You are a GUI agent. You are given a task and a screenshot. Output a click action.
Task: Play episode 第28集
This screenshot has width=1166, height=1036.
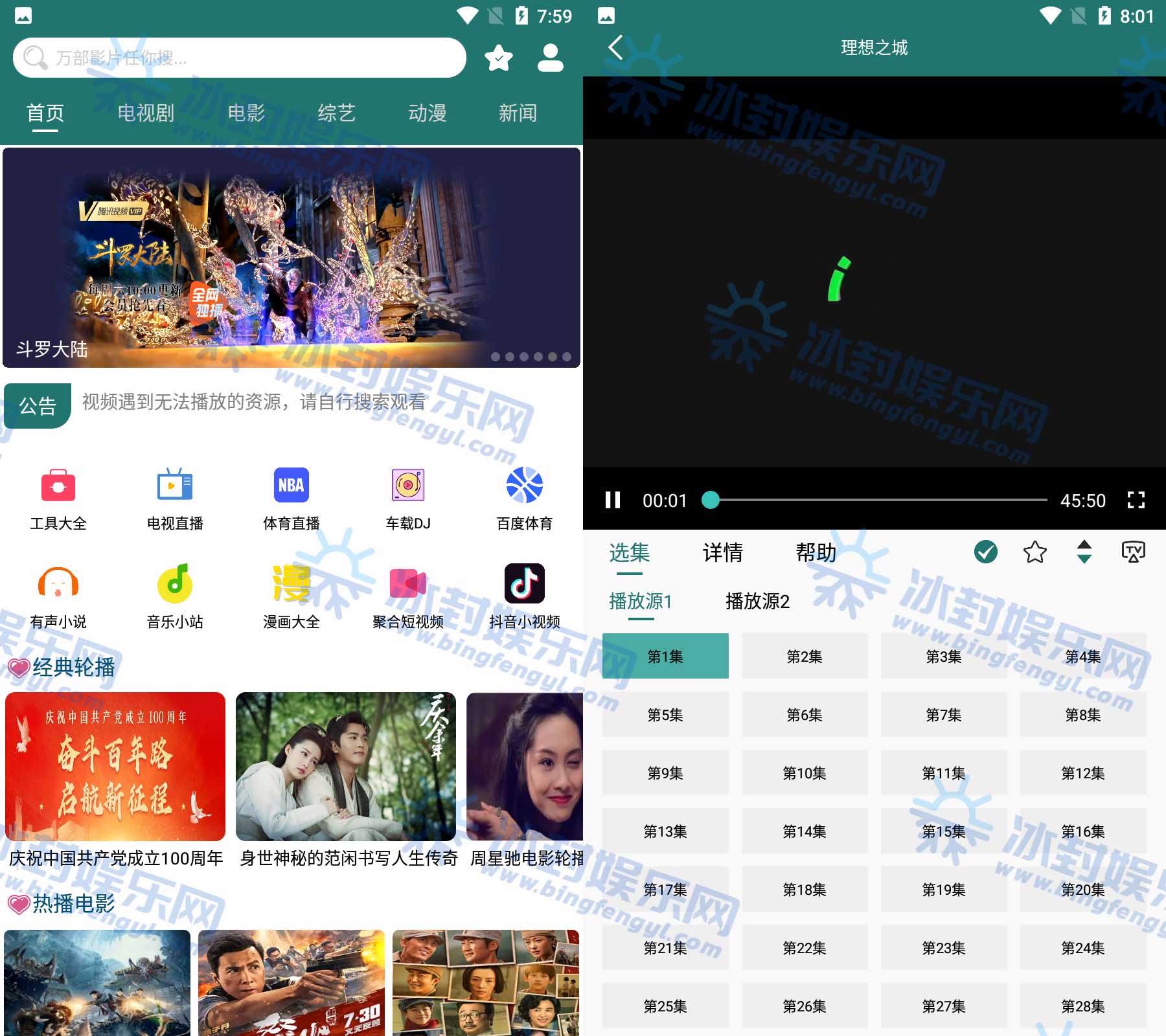(1083, 1006)
